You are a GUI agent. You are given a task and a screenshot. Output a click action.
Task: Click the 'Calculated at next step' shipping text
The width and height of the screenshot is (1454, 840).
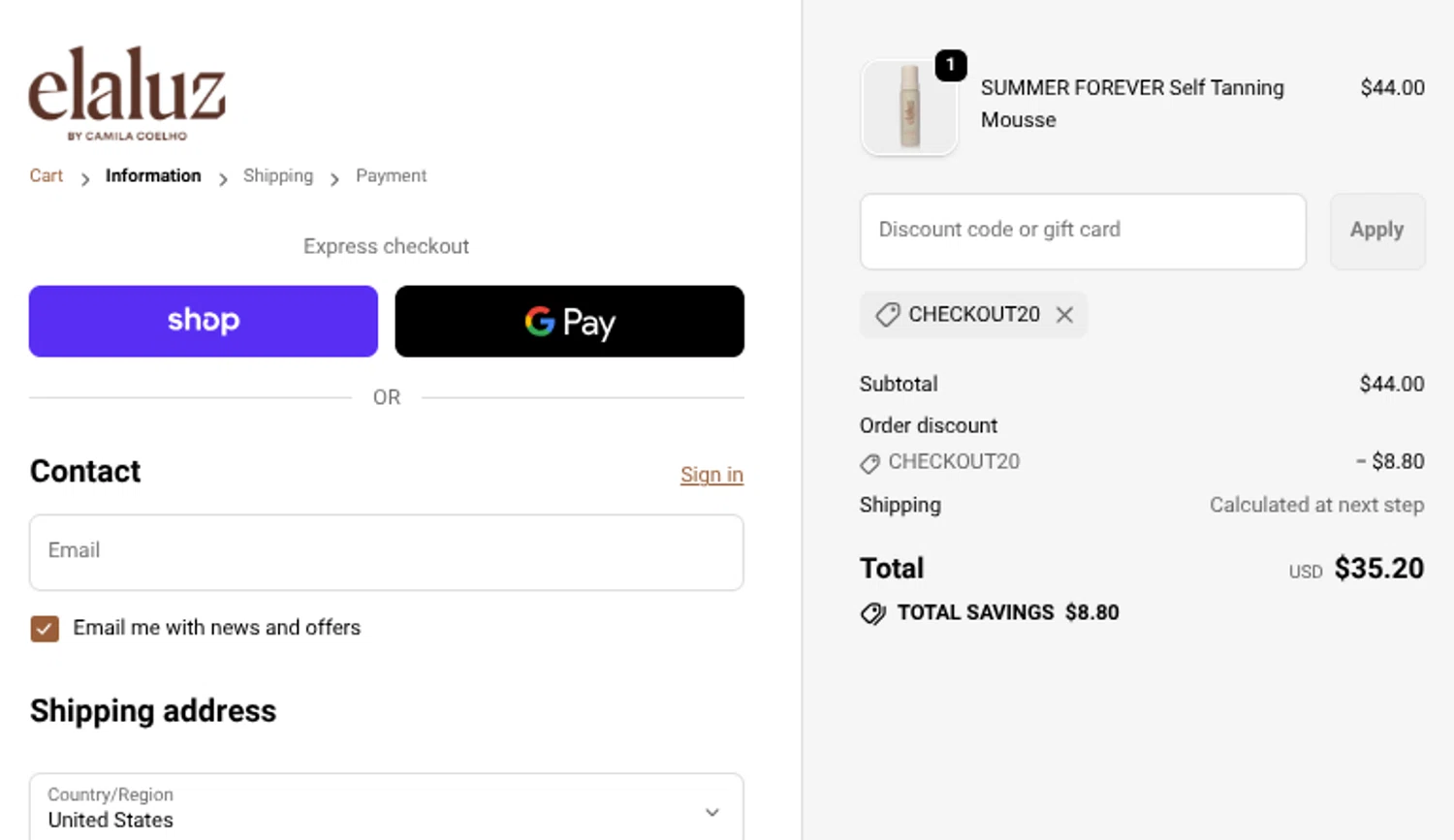coord(1316,505)
